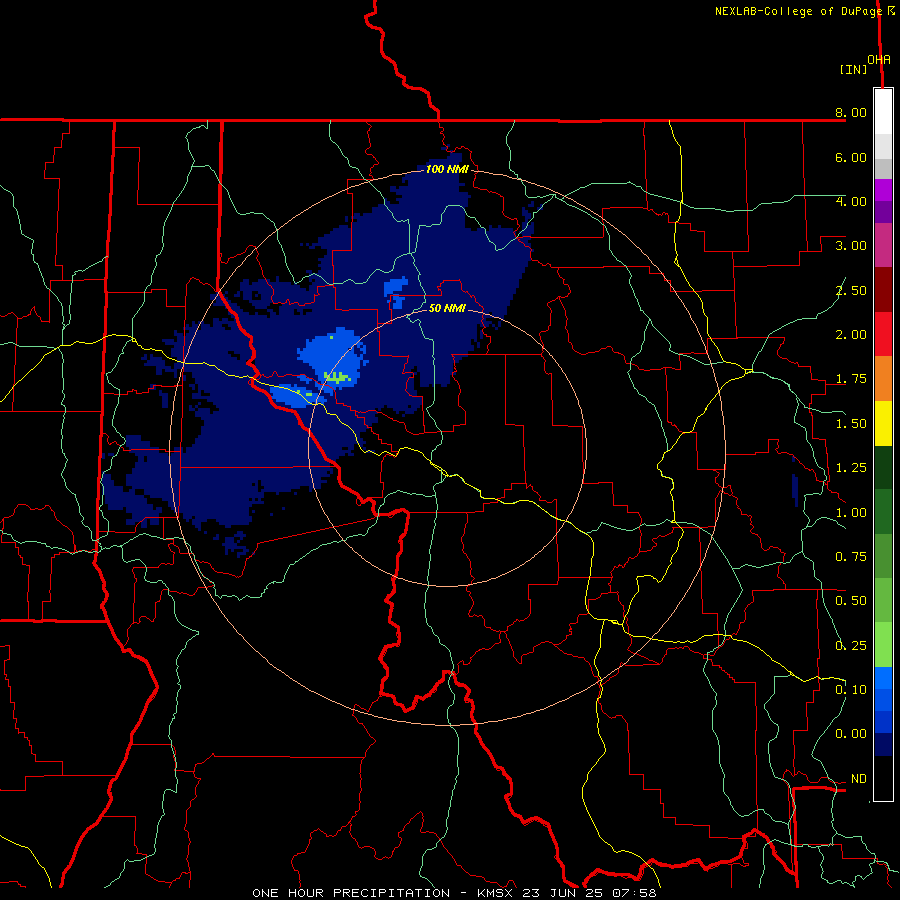Pick the orange legend swatch
The height and width of the screenshot is (900, 900).
coord(883,379)
